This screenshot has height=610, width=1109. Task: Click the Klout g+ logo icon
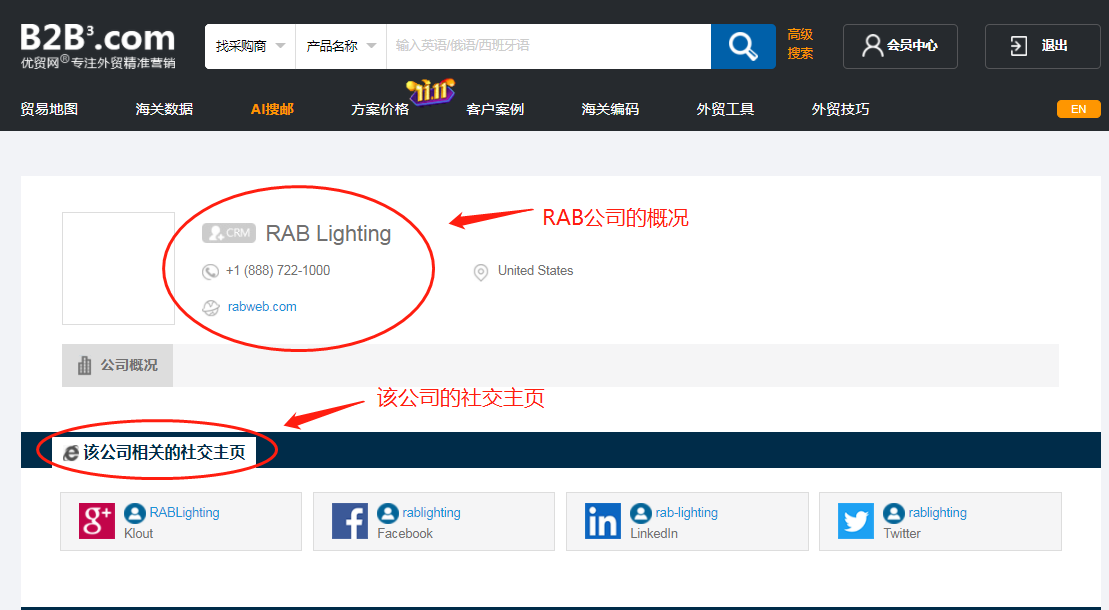coord(97,521)
